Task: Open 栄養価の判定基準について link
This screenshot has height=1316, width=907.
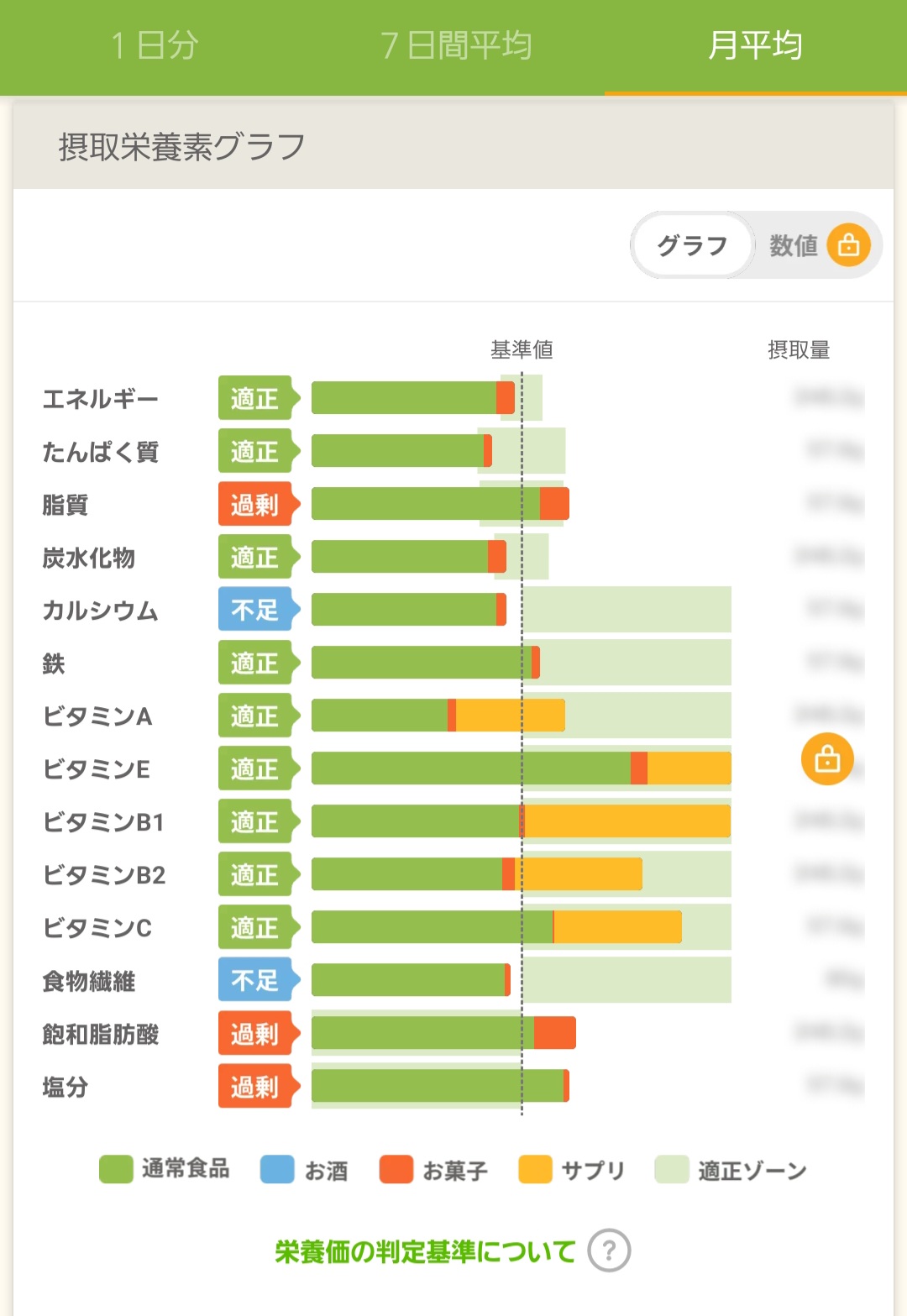Action: pos(425,1251)
